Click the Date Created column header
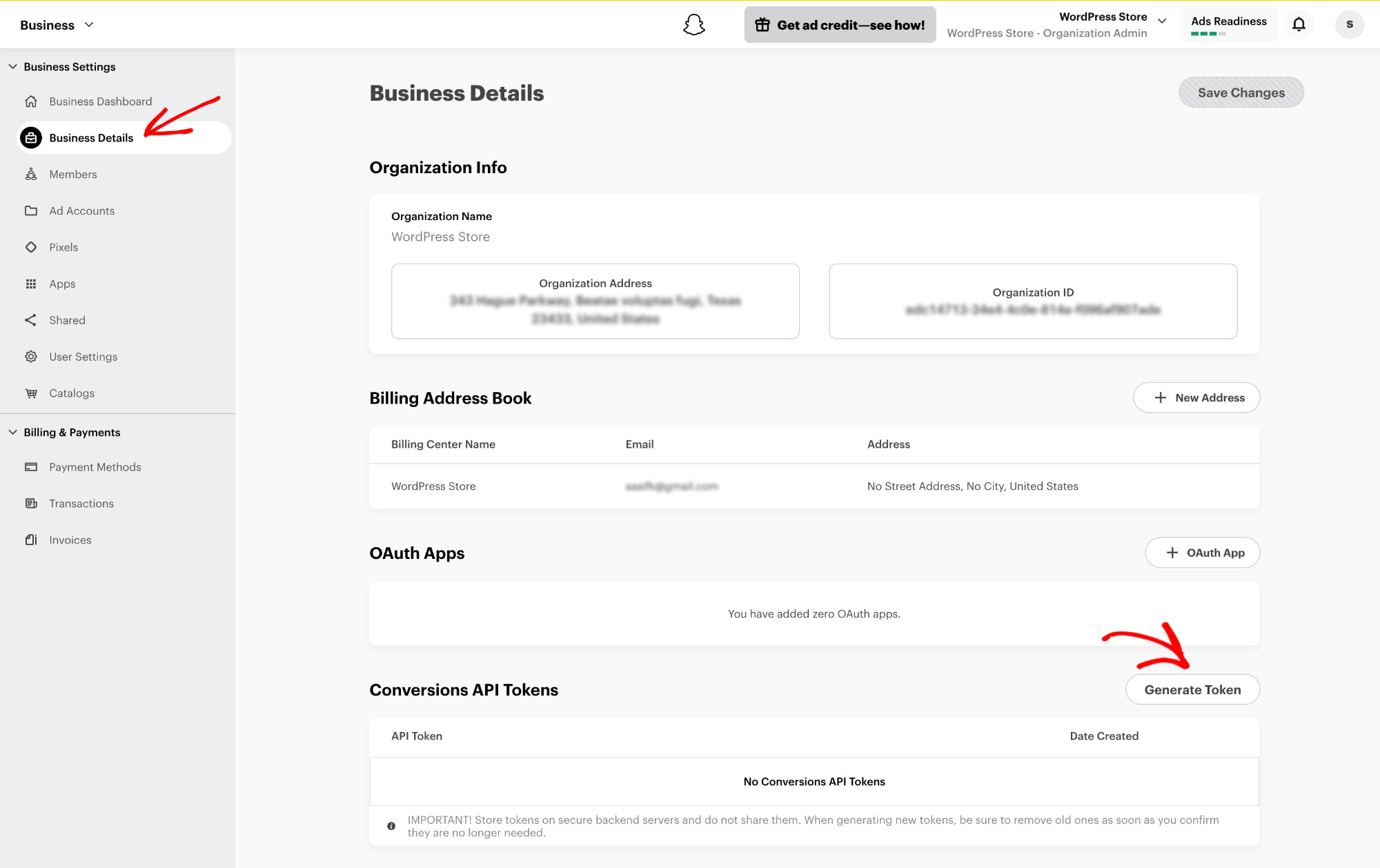The image size is (1380, 868). pyautogui.click(x=1103, y=736)
